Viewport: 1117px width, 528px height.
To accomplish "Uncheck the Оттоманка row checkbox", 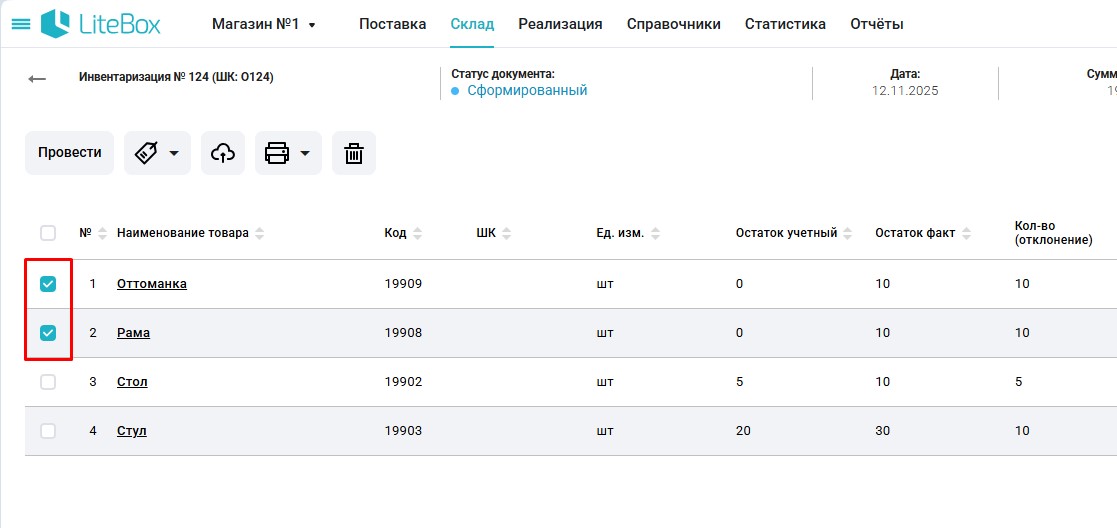I will pyautogui.click(x=48, y=284).
